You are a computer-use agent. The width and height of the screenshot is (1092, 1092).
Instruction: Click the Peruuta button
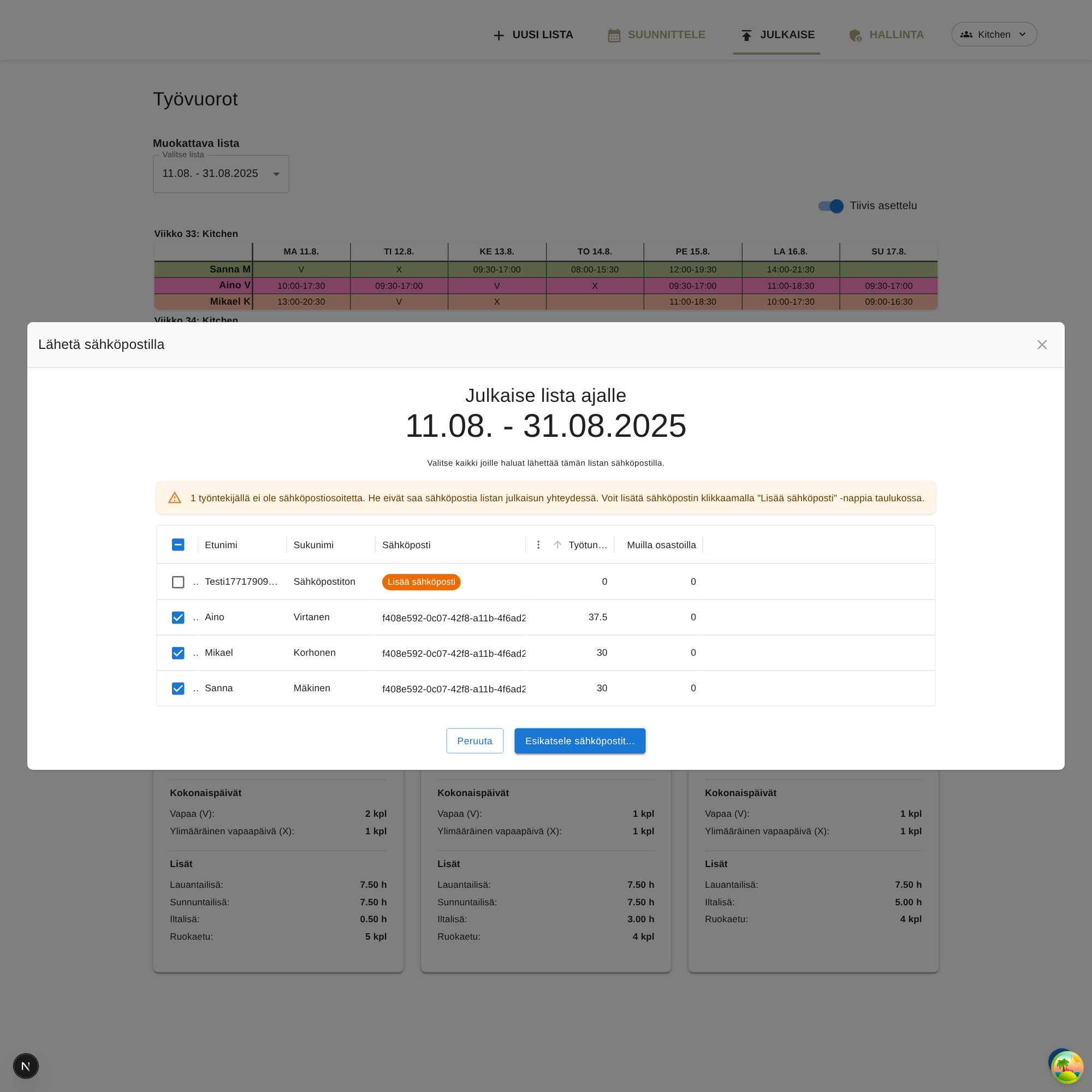[x=474, y=741]
